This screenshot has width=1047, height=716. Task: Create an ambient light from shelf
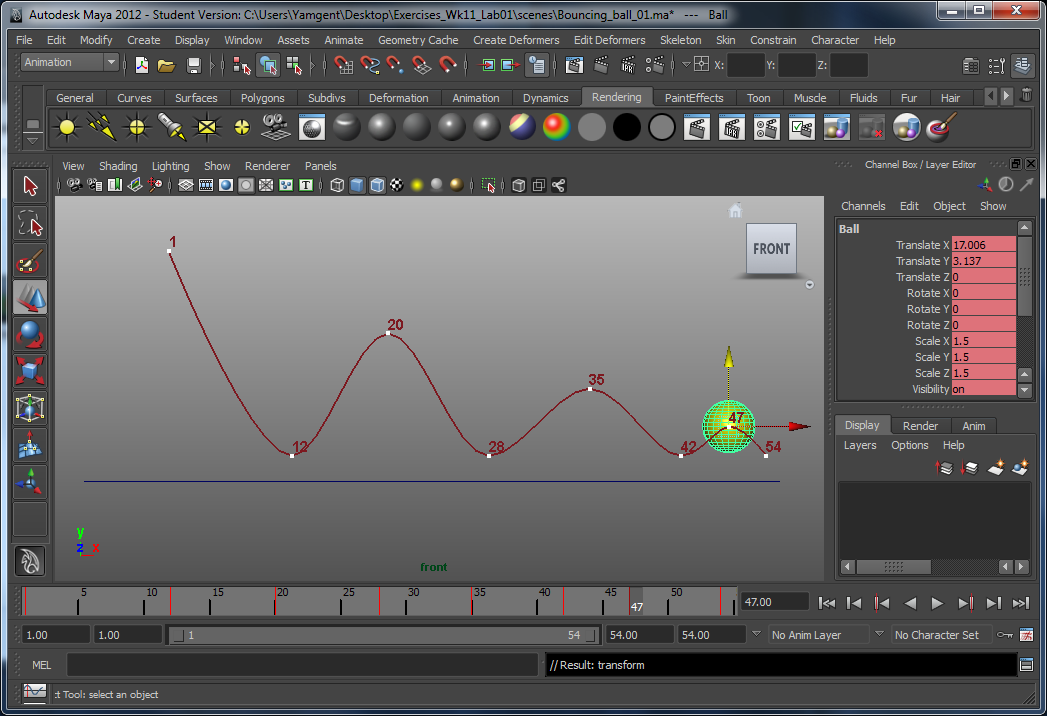(67, 127)
